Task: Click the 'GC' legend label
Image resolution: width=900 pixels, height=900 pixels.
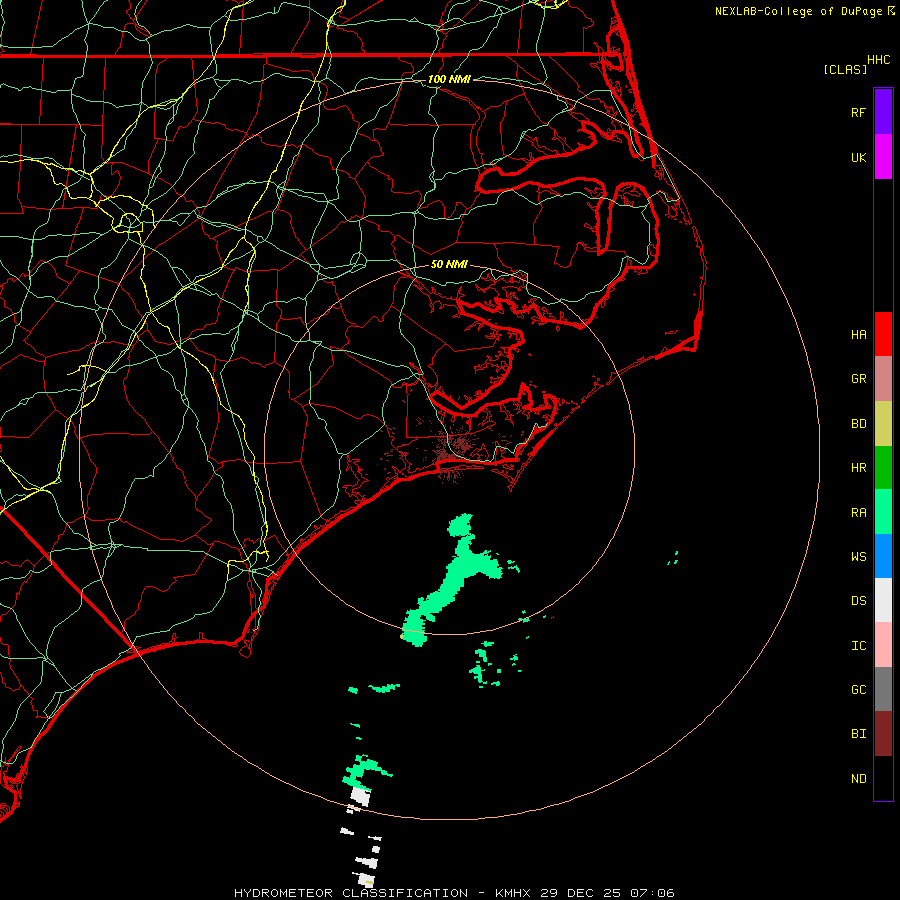Action: [x=859, y=690]
